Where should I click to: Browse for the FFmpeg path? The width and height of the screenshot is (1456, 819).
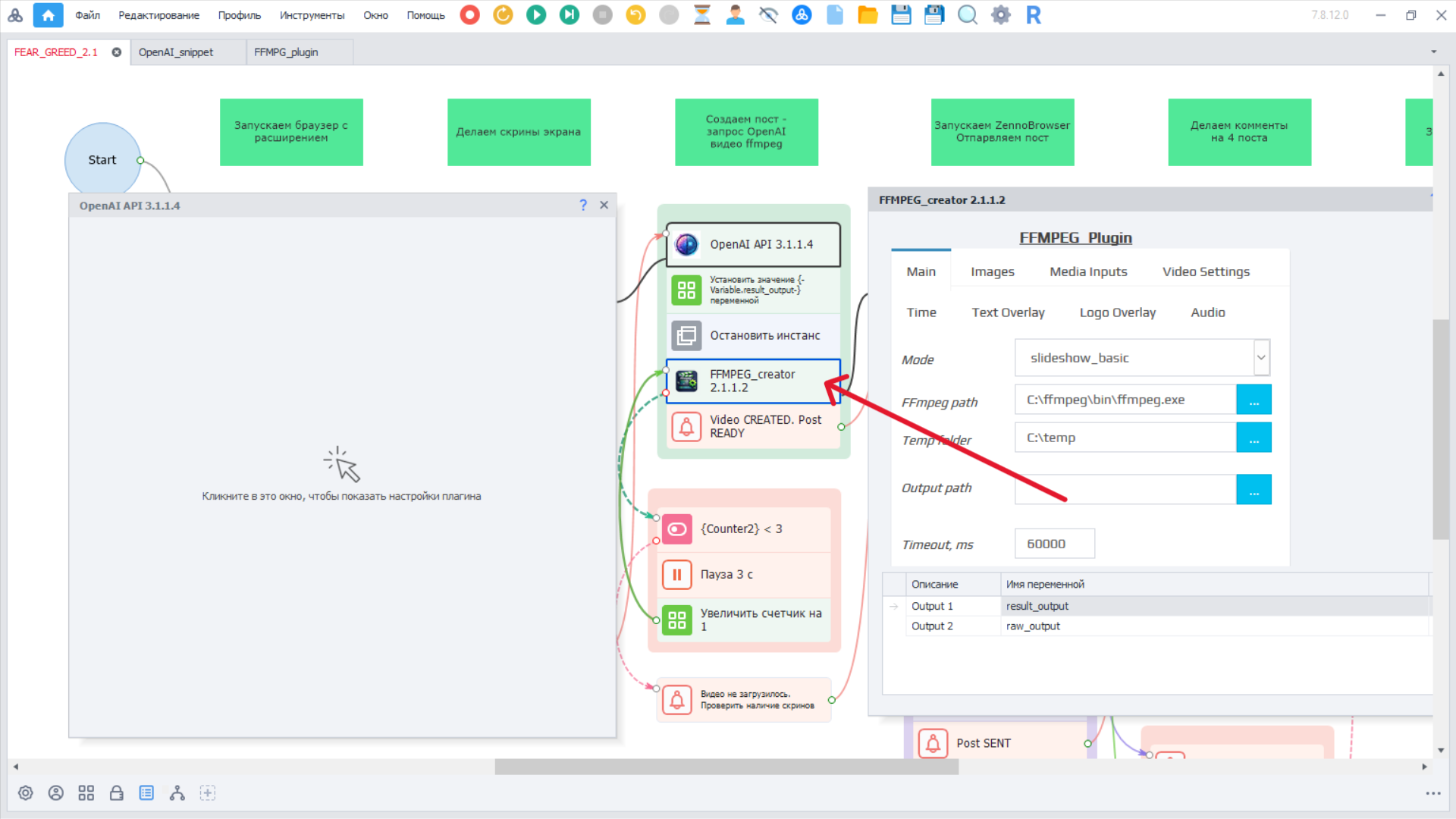click(x=1254, y=400)
